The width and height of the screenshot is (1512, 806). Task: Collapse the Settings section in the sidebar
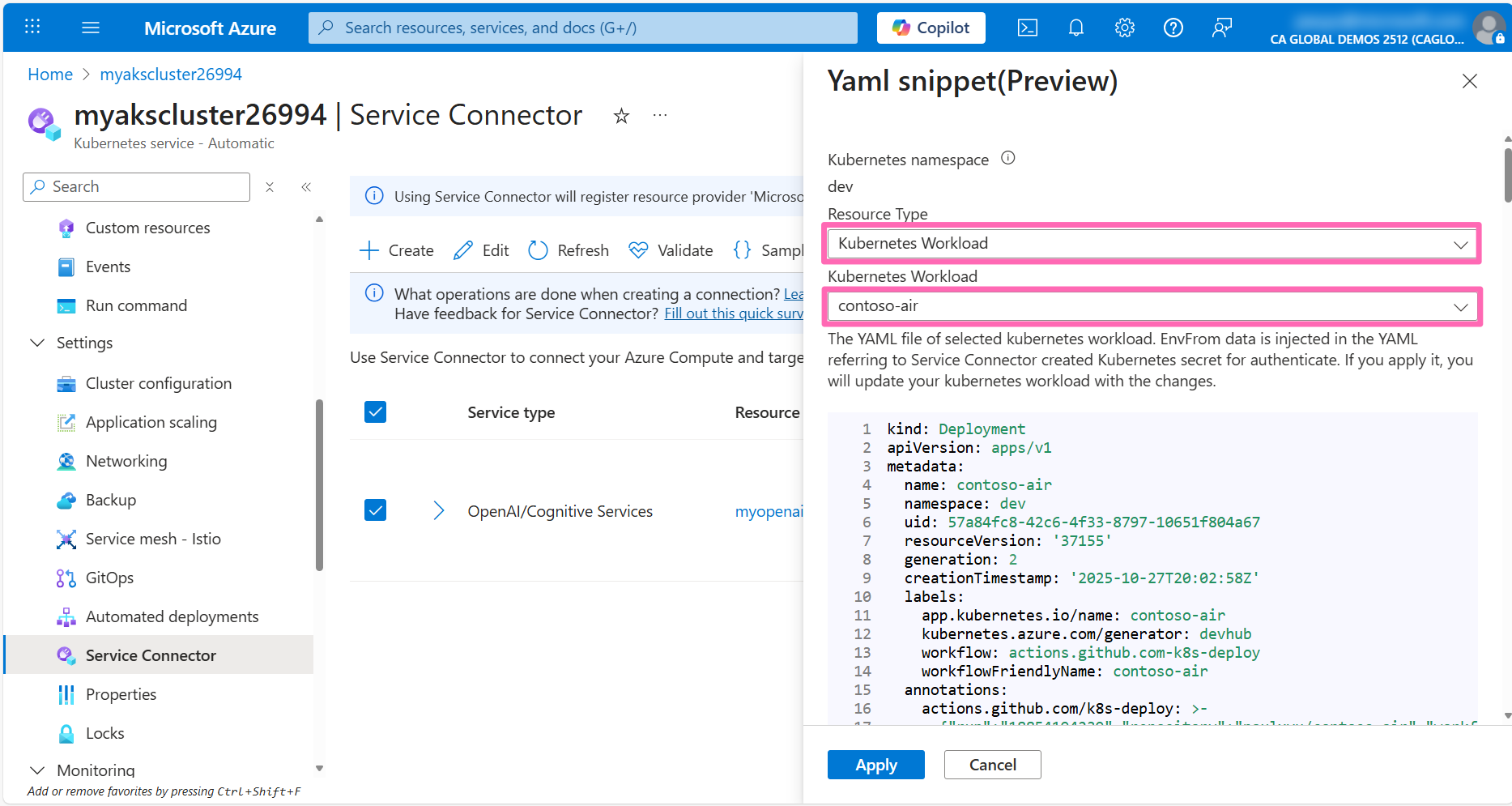[x=36, y=343]
